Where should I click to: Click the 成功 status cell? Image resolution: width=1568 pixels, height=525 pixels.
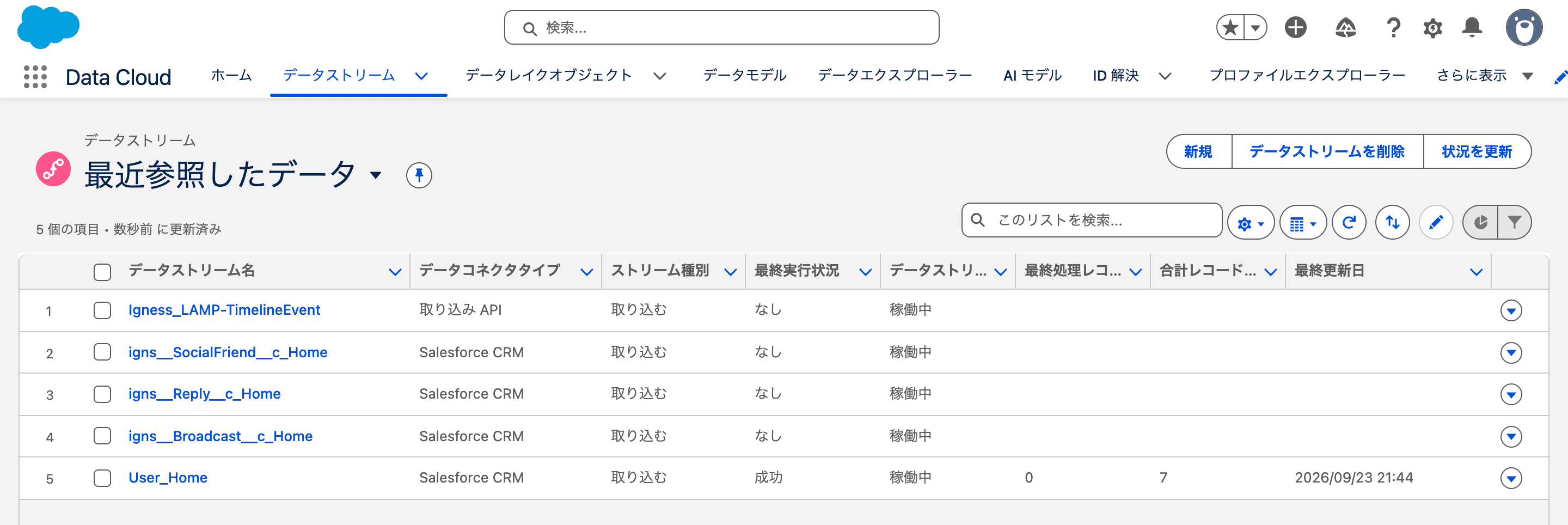[x=768, y=478]
